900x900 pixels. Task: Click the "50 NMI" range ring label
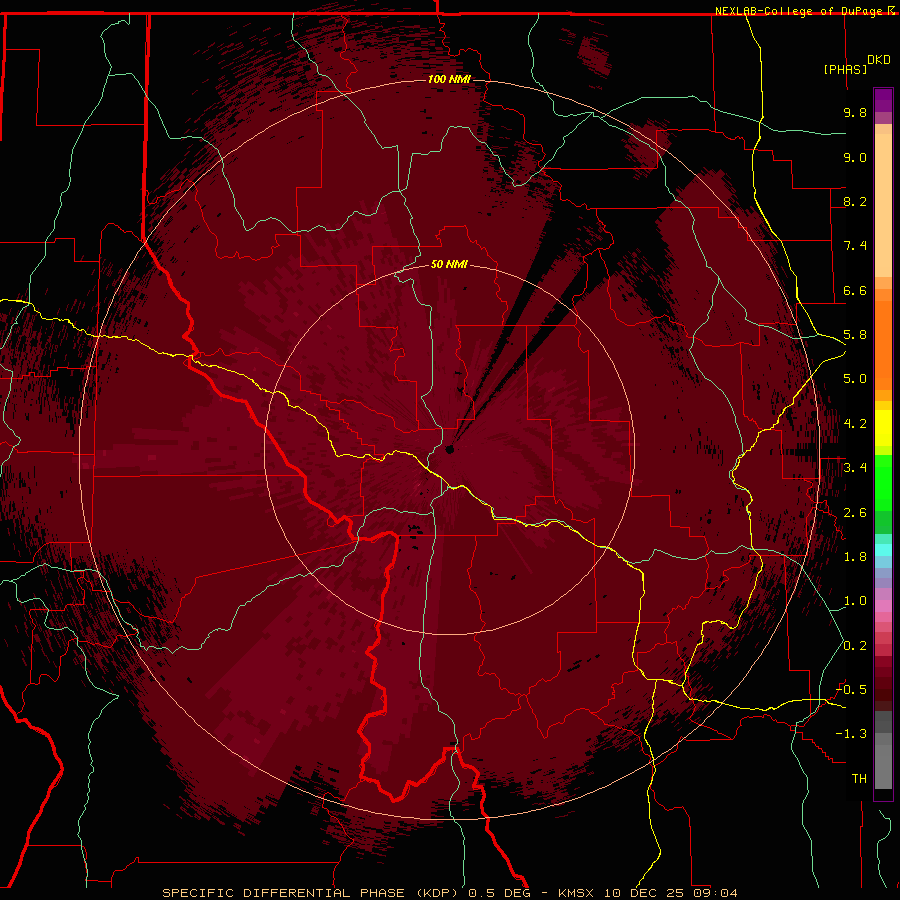(x=449, y=265)
